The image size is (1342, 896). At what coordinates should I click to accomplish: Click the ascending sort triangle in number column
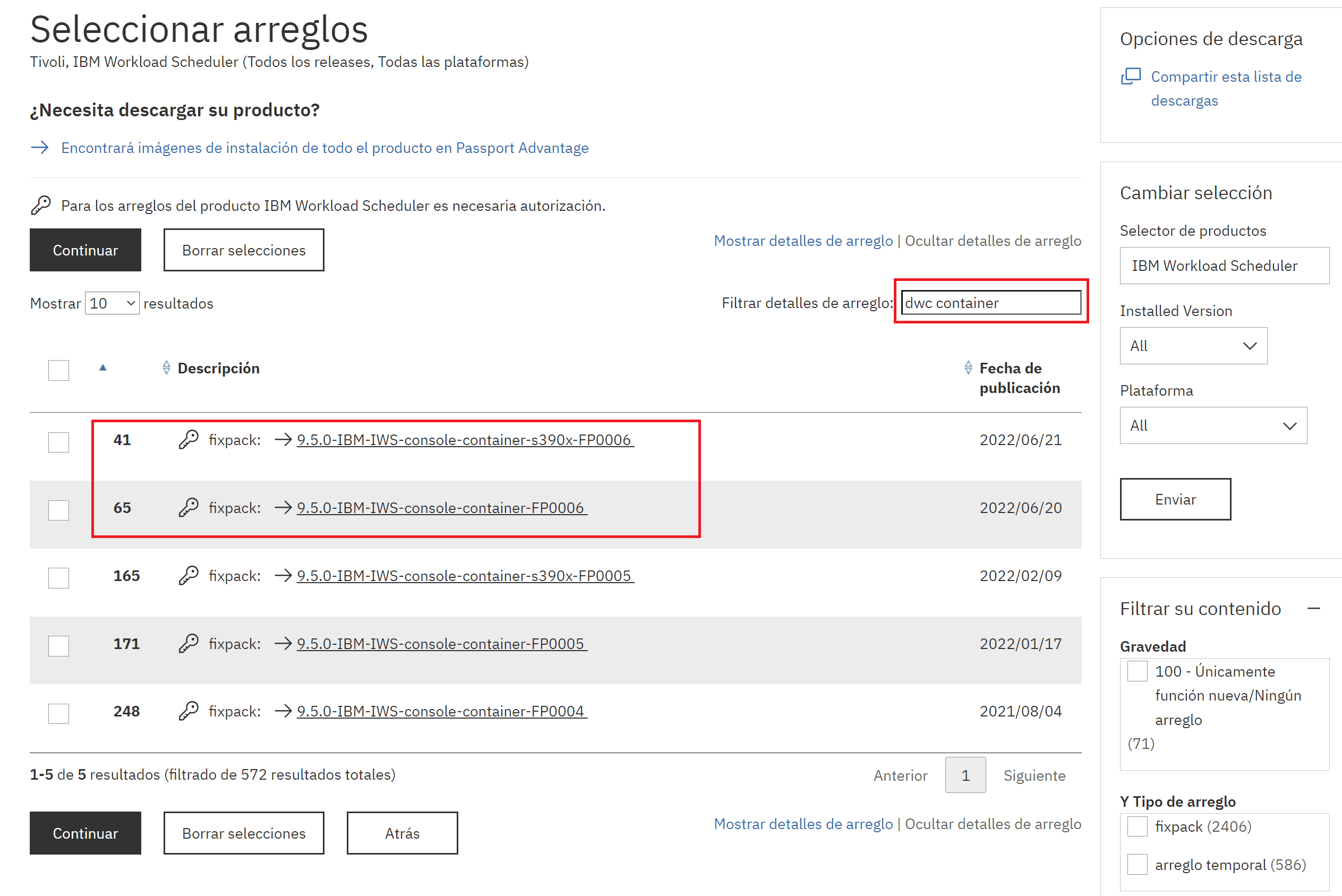(103, 368)
